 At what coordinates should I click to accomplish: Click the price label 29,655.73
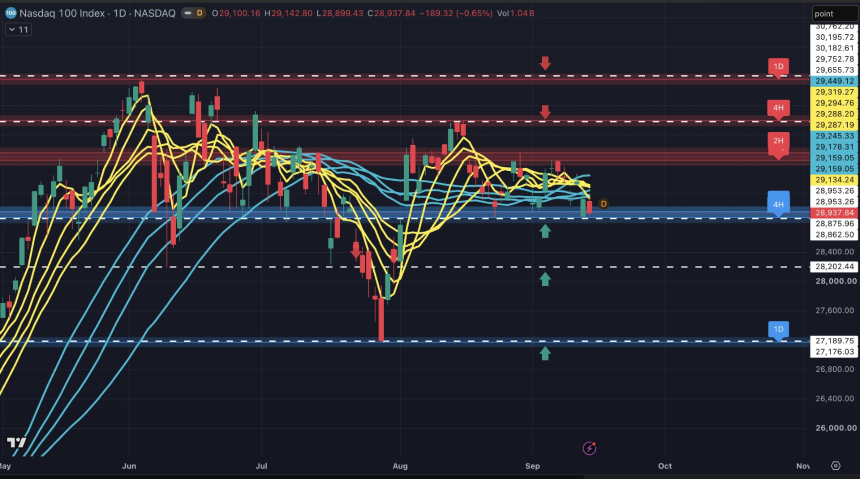(834, 70)
